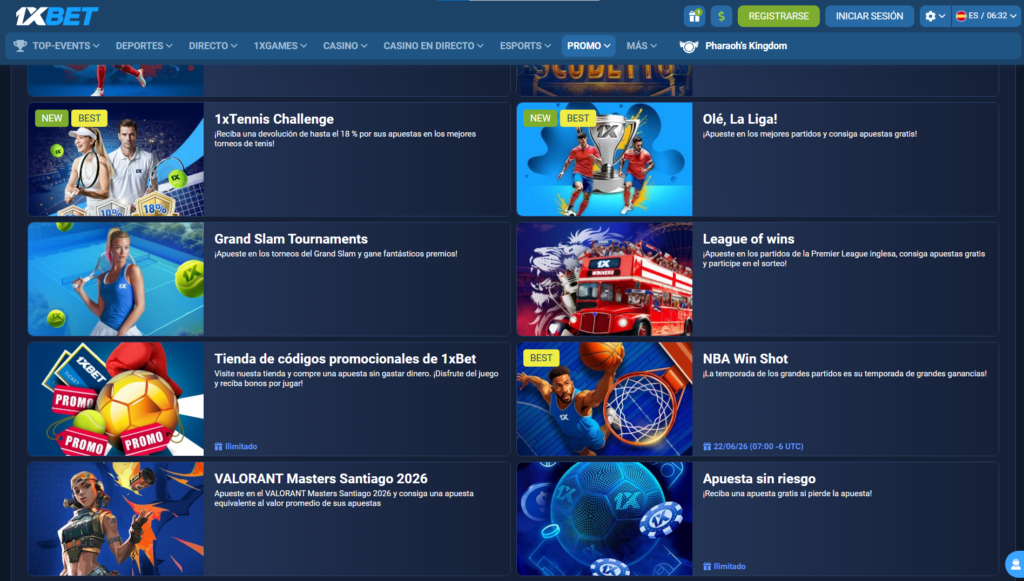Click the trophy icon beside Top-Events
The width and height of the screenshot is (1024, 581).
tap(20, 46)
